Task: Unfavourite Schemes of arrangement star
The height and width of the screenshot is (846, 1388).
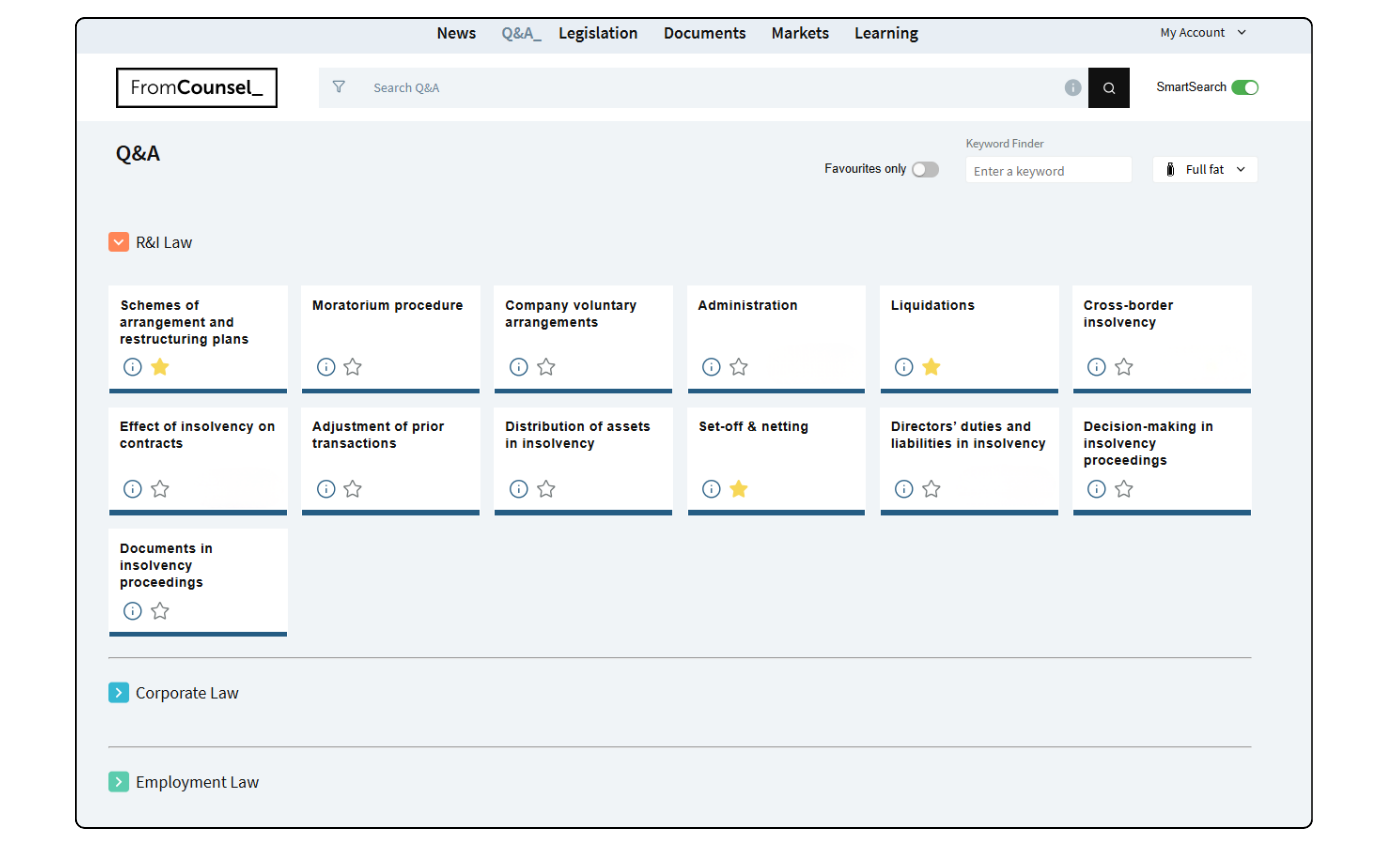Action: (160, 367)
